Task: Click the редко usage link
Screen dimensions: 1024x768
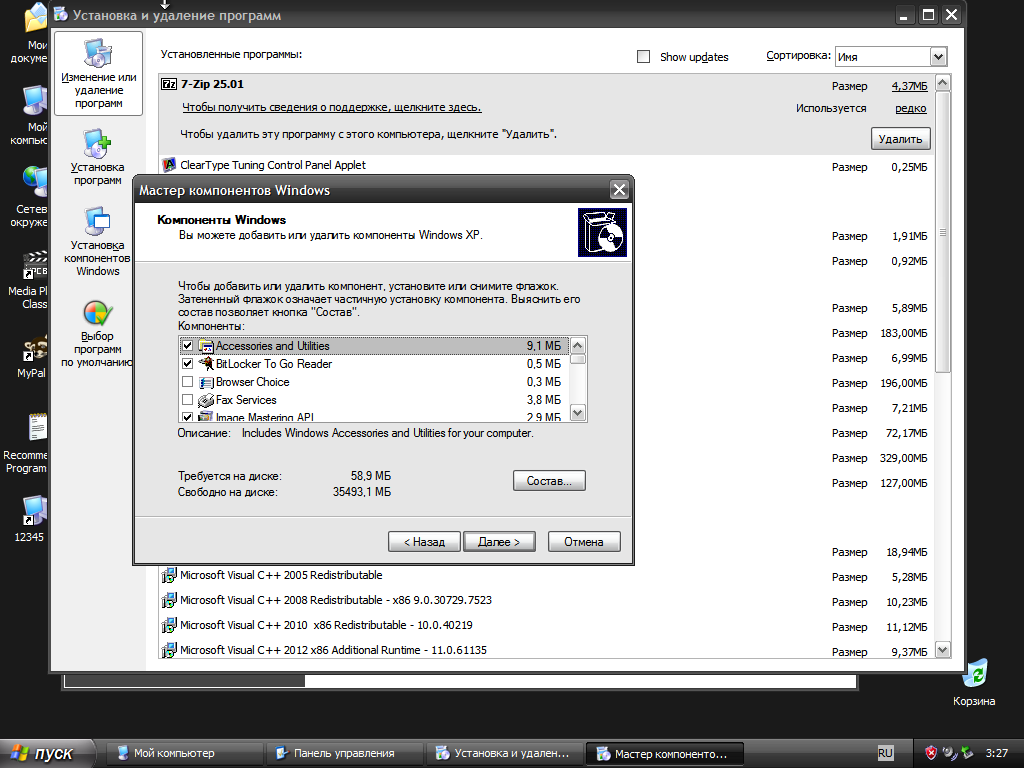Action: click(911, 108)
